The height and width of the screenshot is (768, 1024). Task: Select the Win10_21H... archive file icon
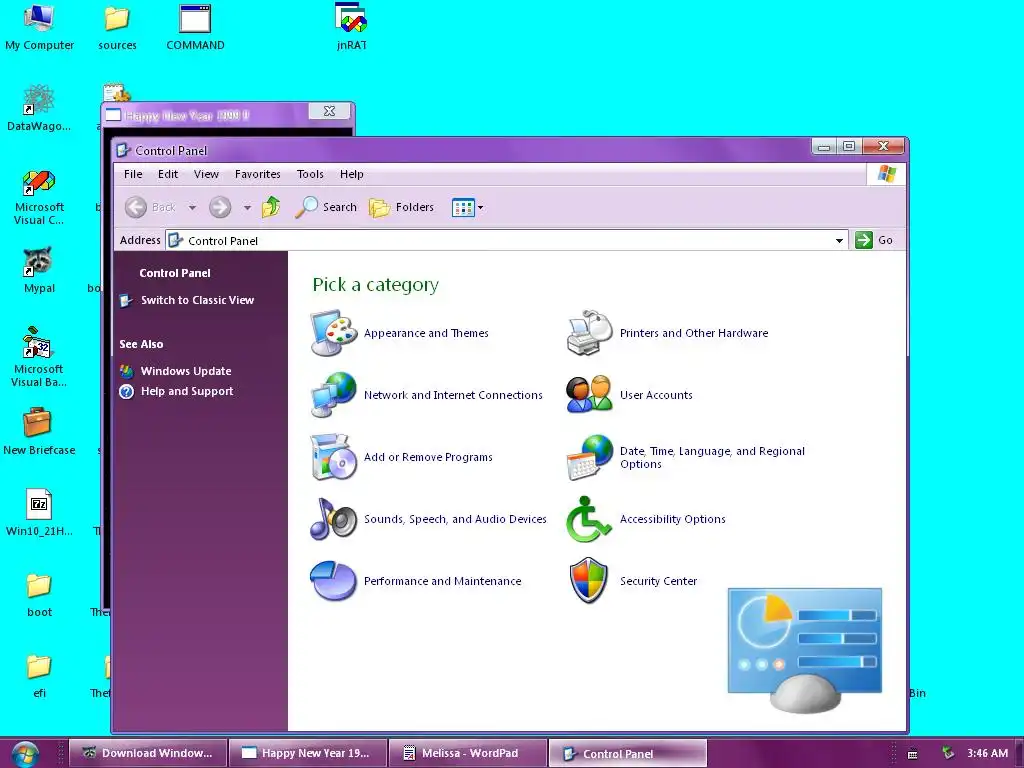click(39, 513)
